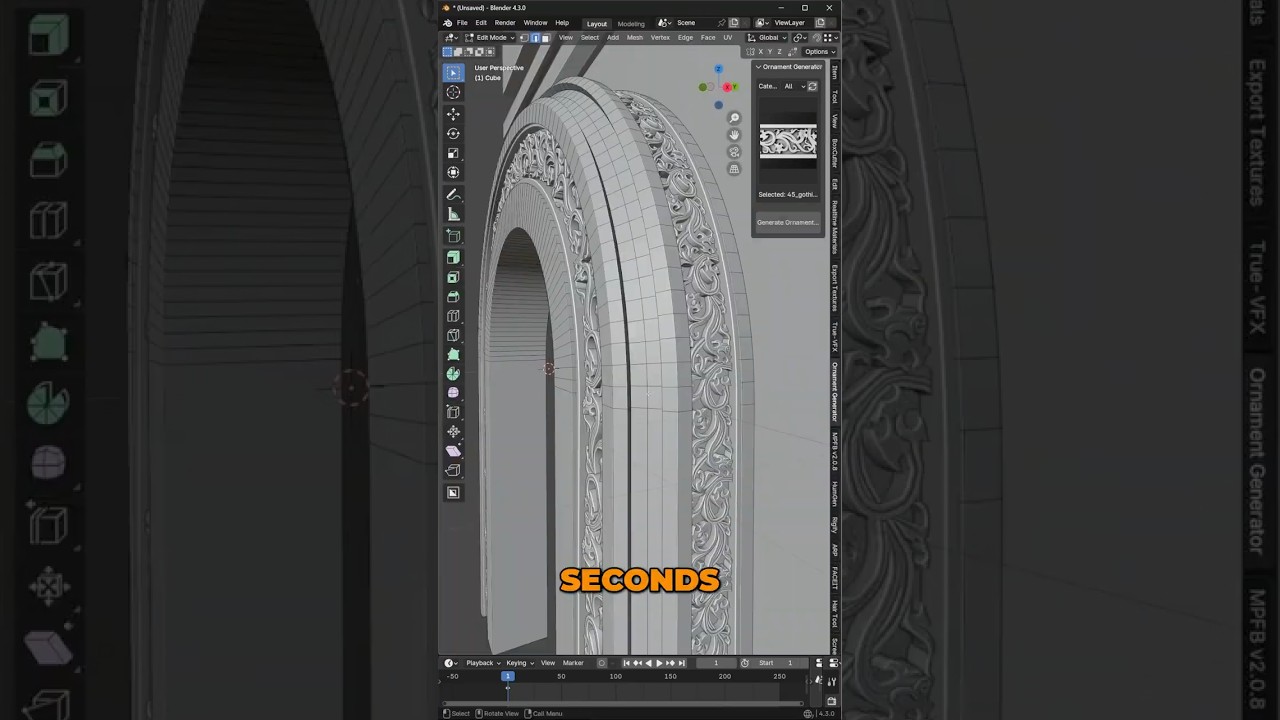Screen dimensions: 1280x720
Task: Select the Select Box tool
Action: [453, 73]
